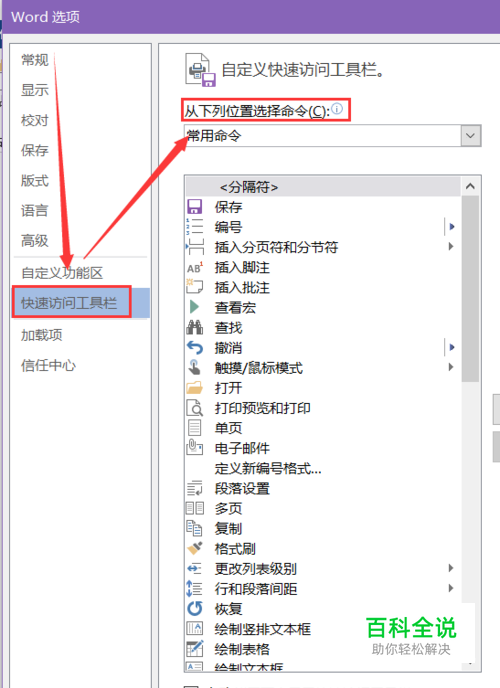The image size is (500, 688).
Task: Click the single page icon beside 单页
Action: pyautogui.click(x=194, y=428)
